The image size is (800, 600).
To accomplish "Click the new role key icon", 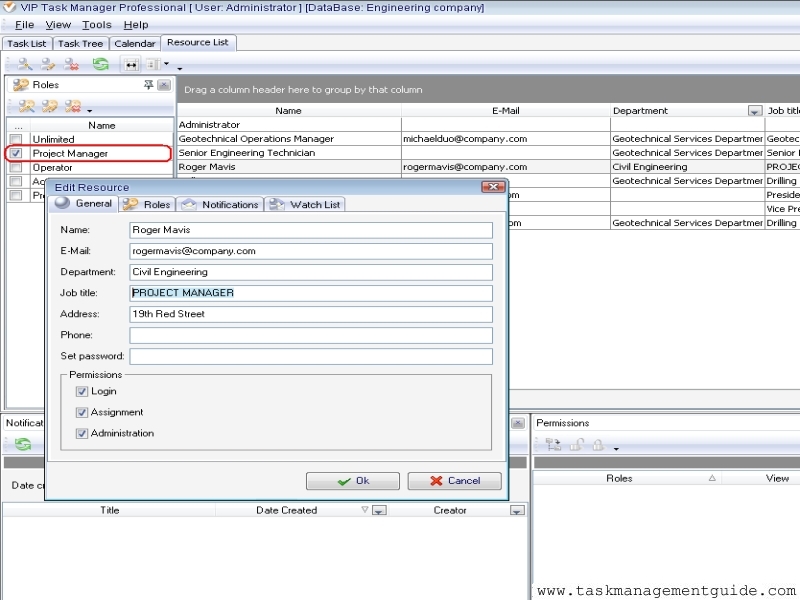I will point(27,106).
